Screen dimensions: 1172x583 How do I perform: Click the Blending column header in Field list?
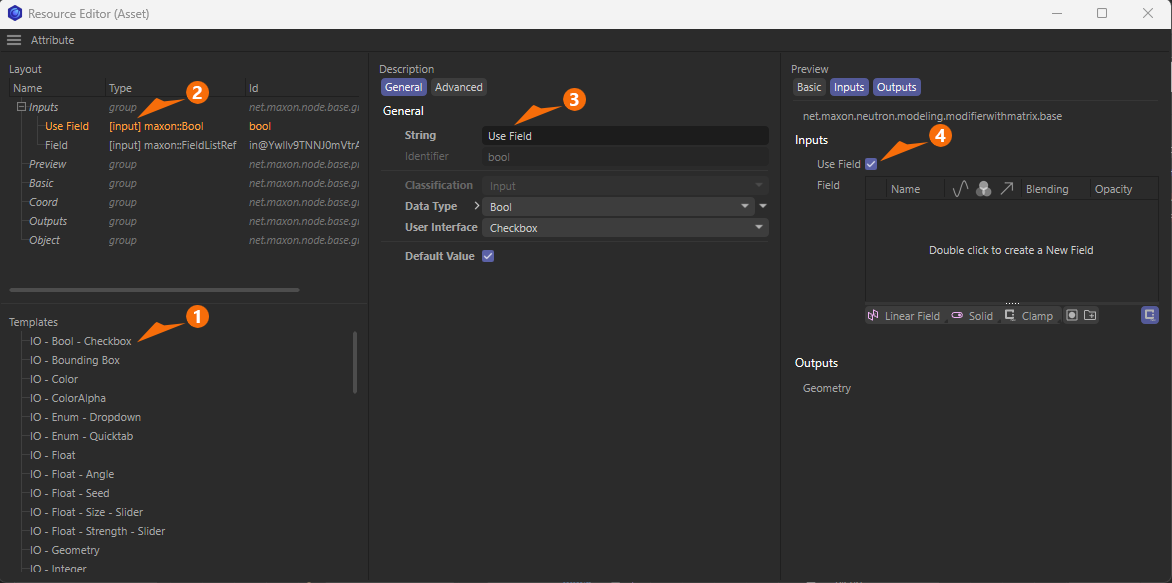(x=1055, y=189)
